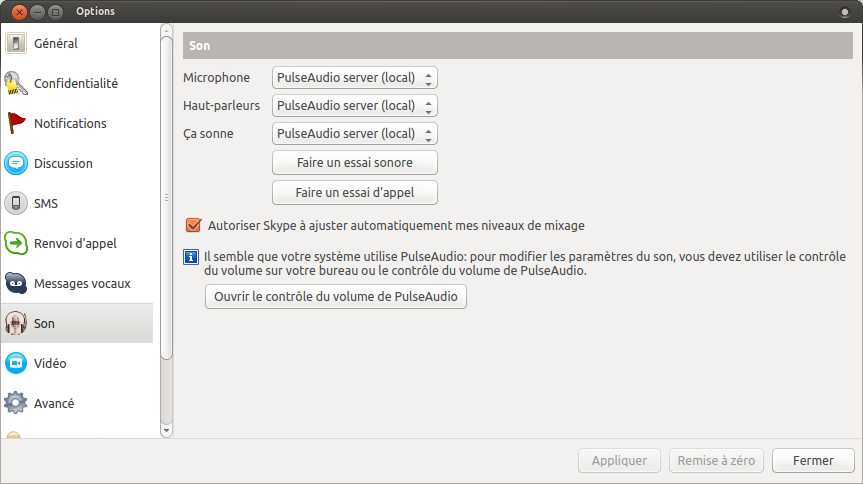Click the Vidéo camera icon
This screenshot has width=863, height=484.
pyautogui.click(x=15, y=364)
